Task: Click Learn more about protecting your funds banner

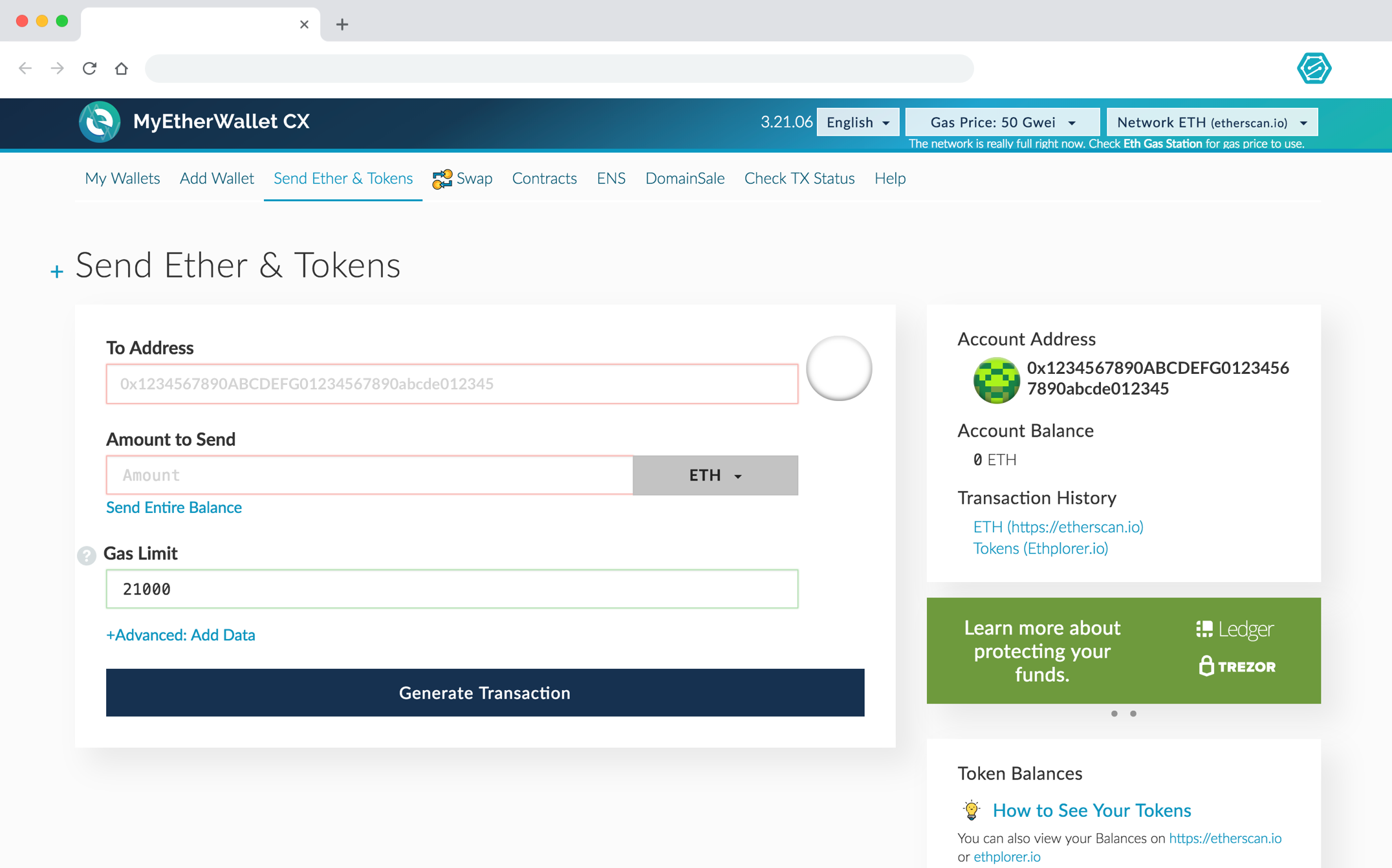Action: [1124, 651]
